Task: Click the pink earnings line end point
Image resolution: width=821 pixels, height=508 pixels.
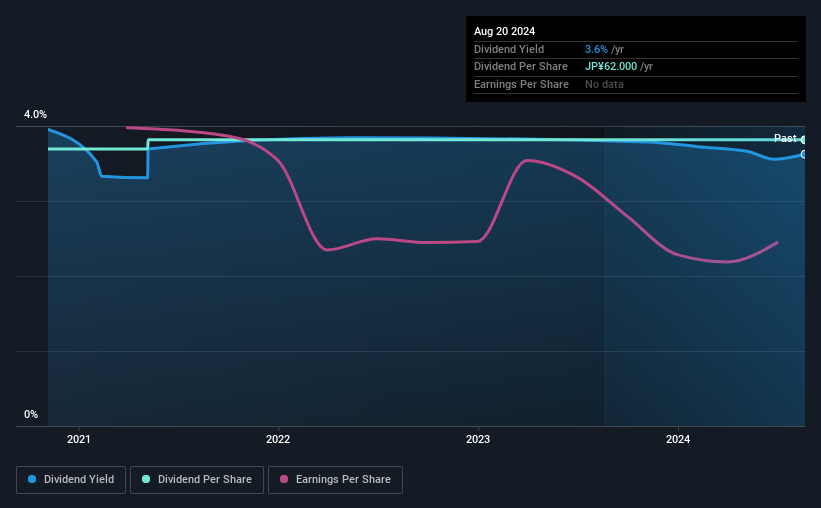Action: [778, 242]
